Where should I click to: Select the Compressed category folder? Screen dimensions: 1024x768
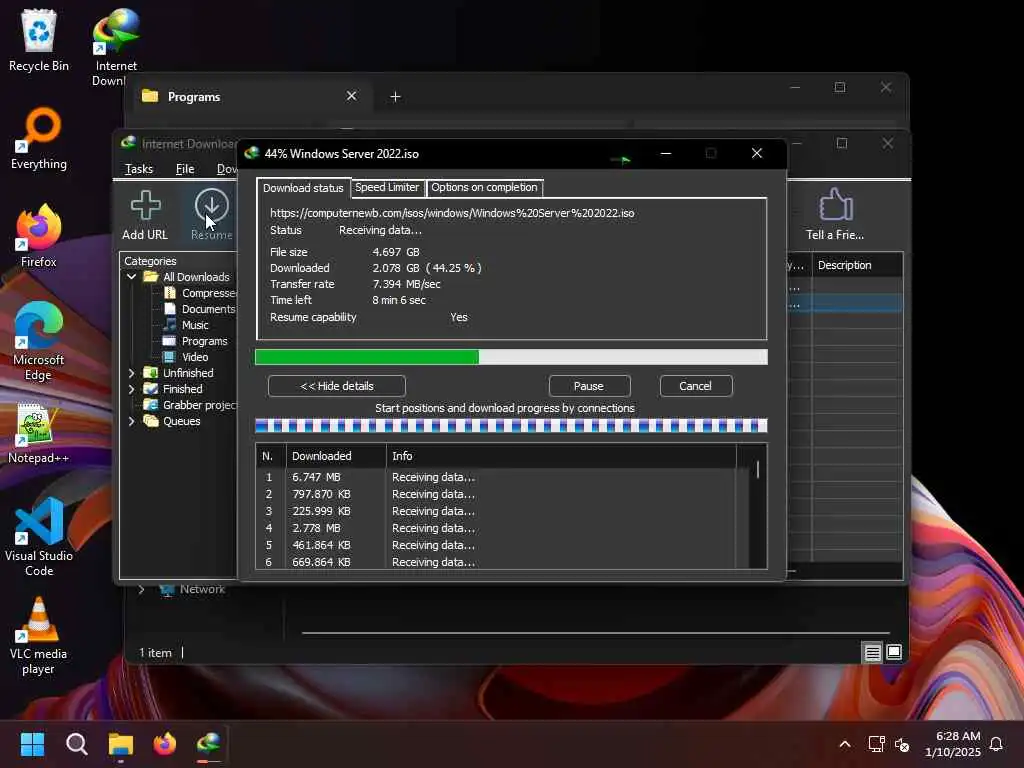[x=202, y=293]
